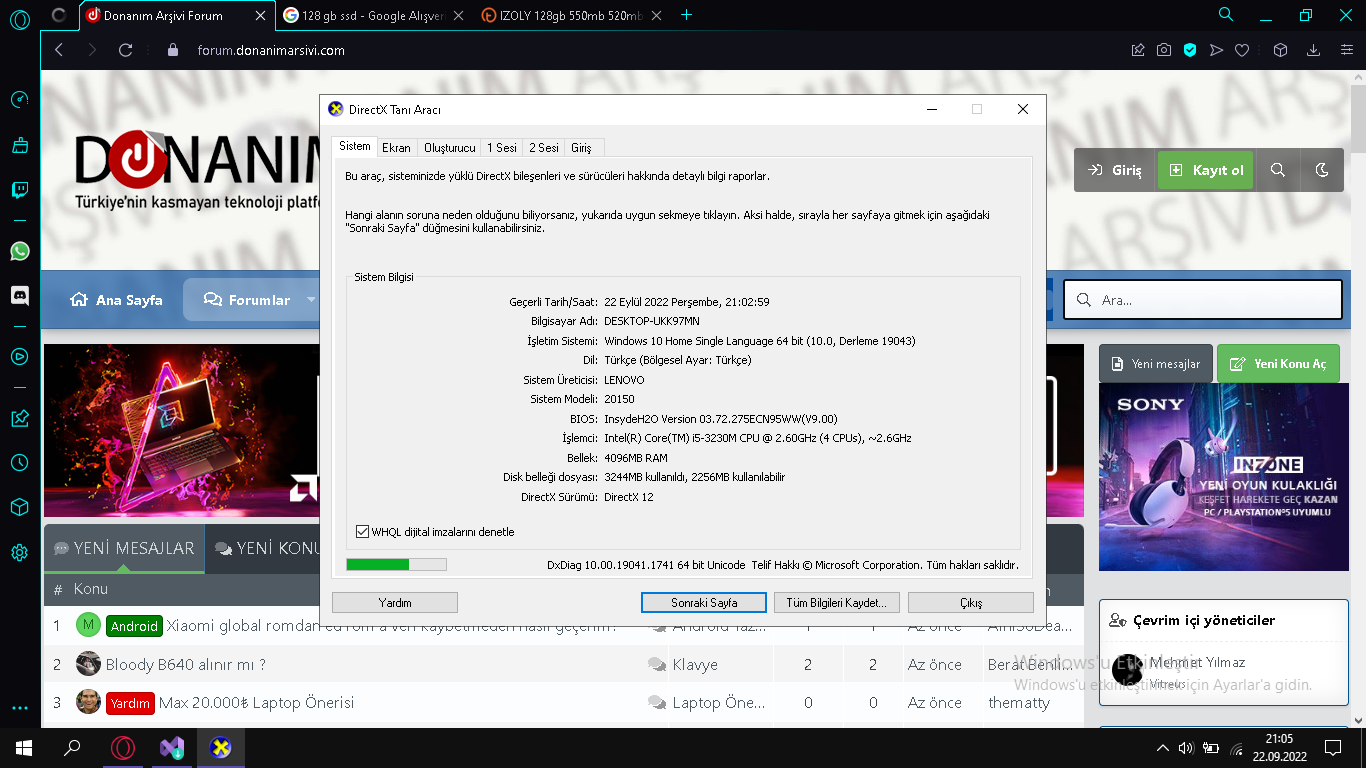Viewport: 1366px width, 768px height.
Task: Open the Bloody B640 alınır mı ? topic
Action: tap(186, 664)
